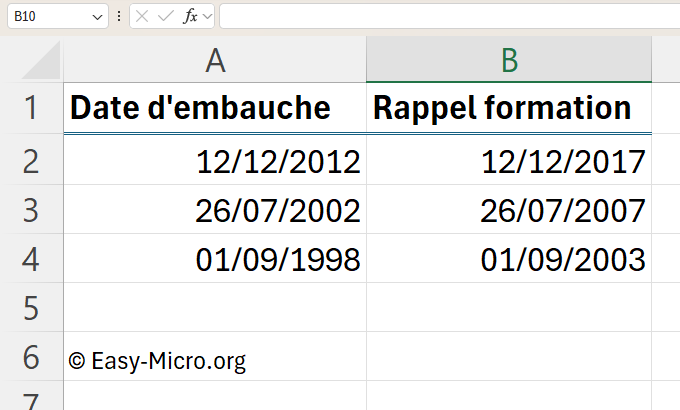Select row 4 header
This screenshot has width=680, height=410.
[32, 259]
